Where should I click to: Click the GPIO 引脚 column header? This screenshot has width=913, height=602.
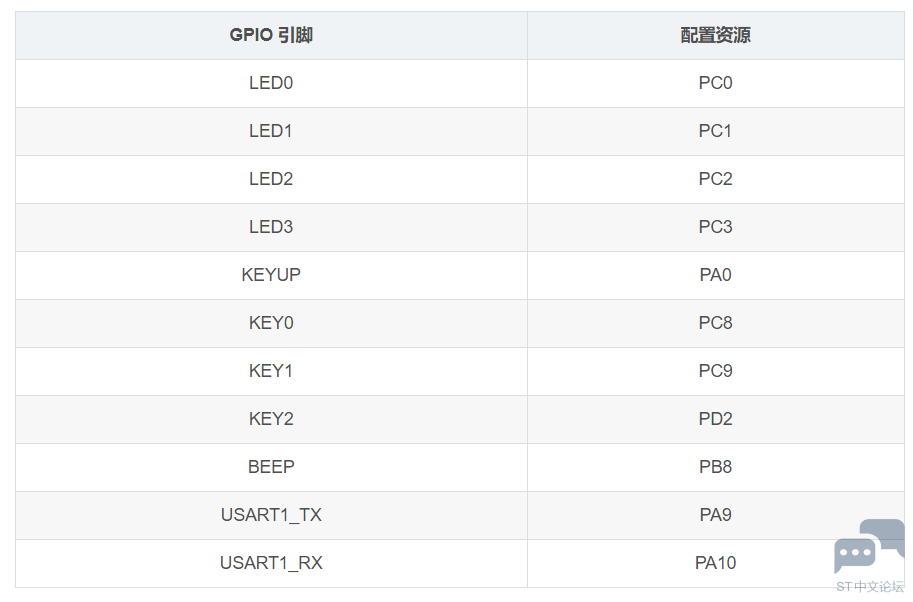271,36
